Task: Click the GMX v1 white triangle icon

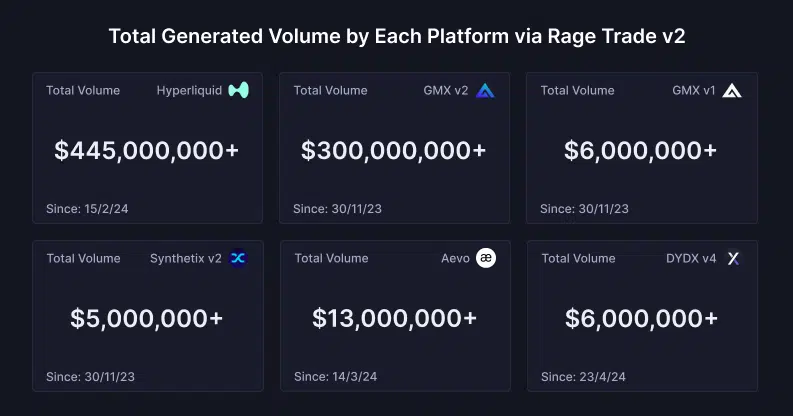Action: tap(732, 90)
